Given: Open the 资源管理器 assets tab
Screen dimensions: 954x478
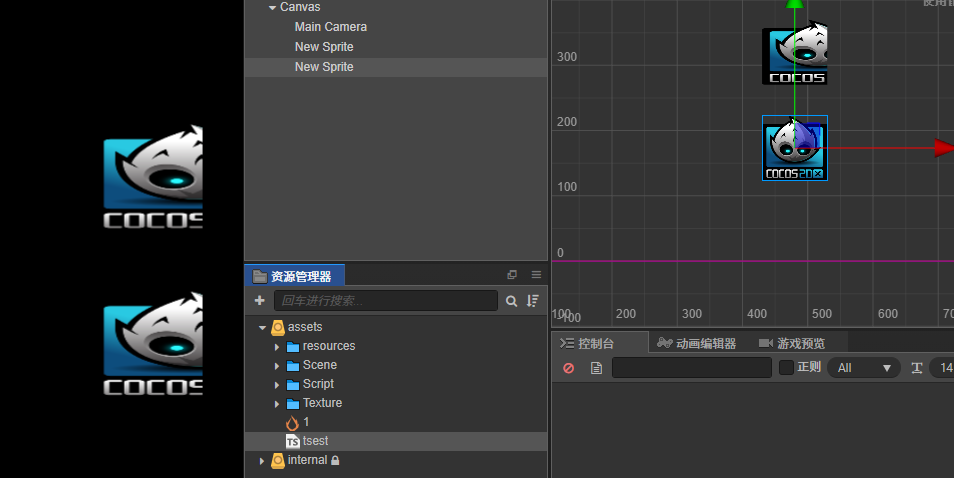Looking at the screenshot, I should pyautogui.click(x=294, y=276).
